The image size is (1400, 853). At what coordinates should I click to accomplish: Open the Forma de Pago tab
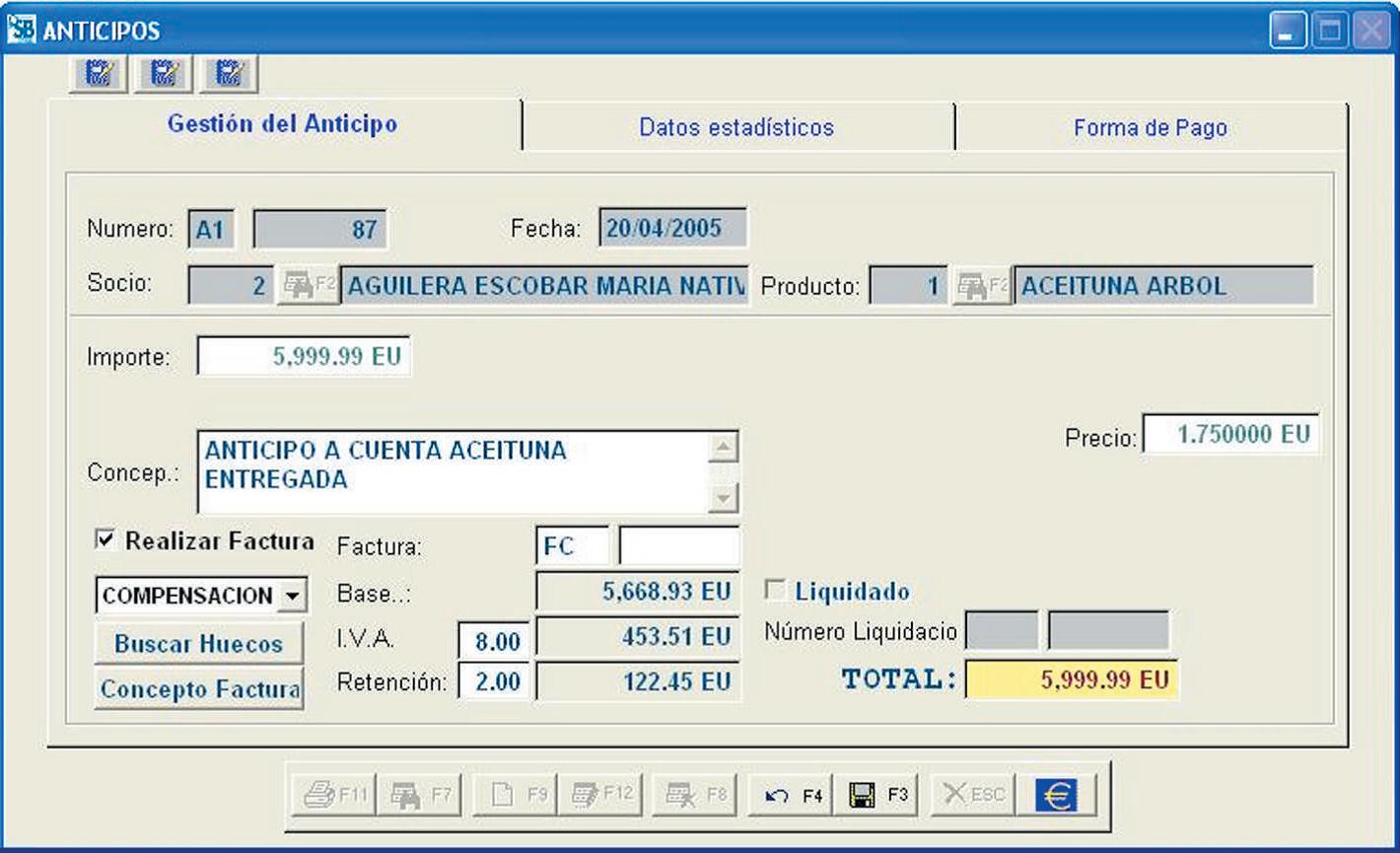tap(1150, 127)
